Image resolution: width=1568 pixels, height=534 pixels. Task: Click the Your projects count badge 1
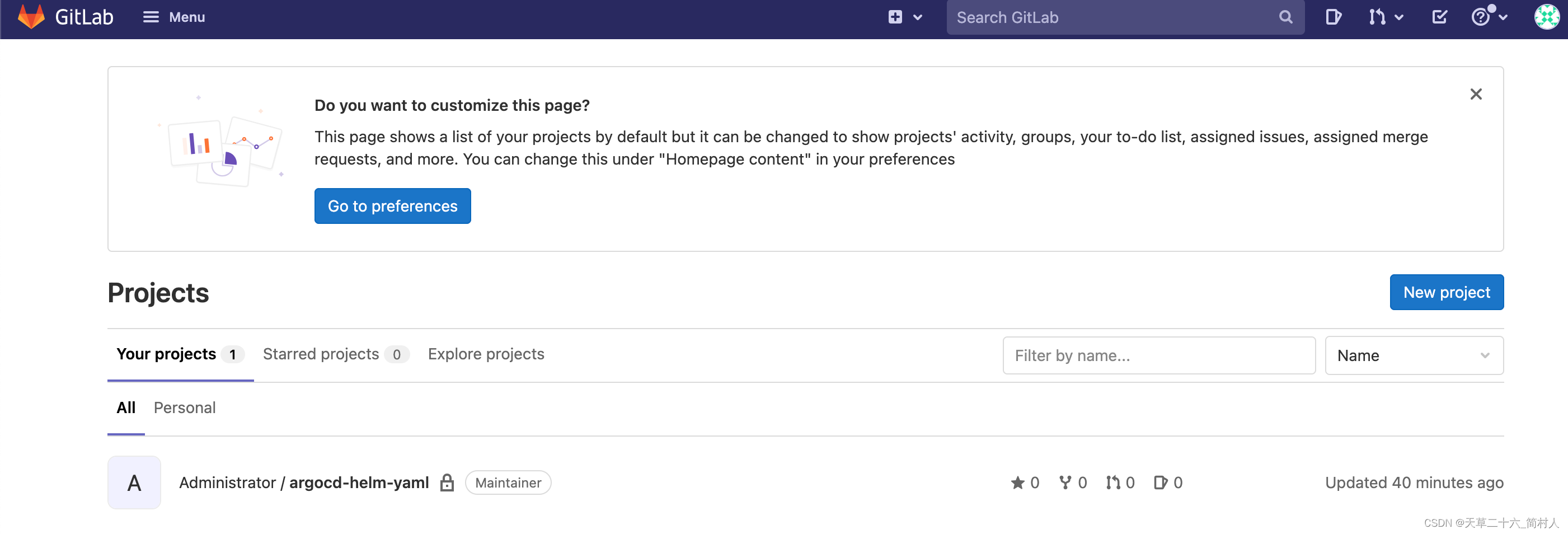point(233,354)
